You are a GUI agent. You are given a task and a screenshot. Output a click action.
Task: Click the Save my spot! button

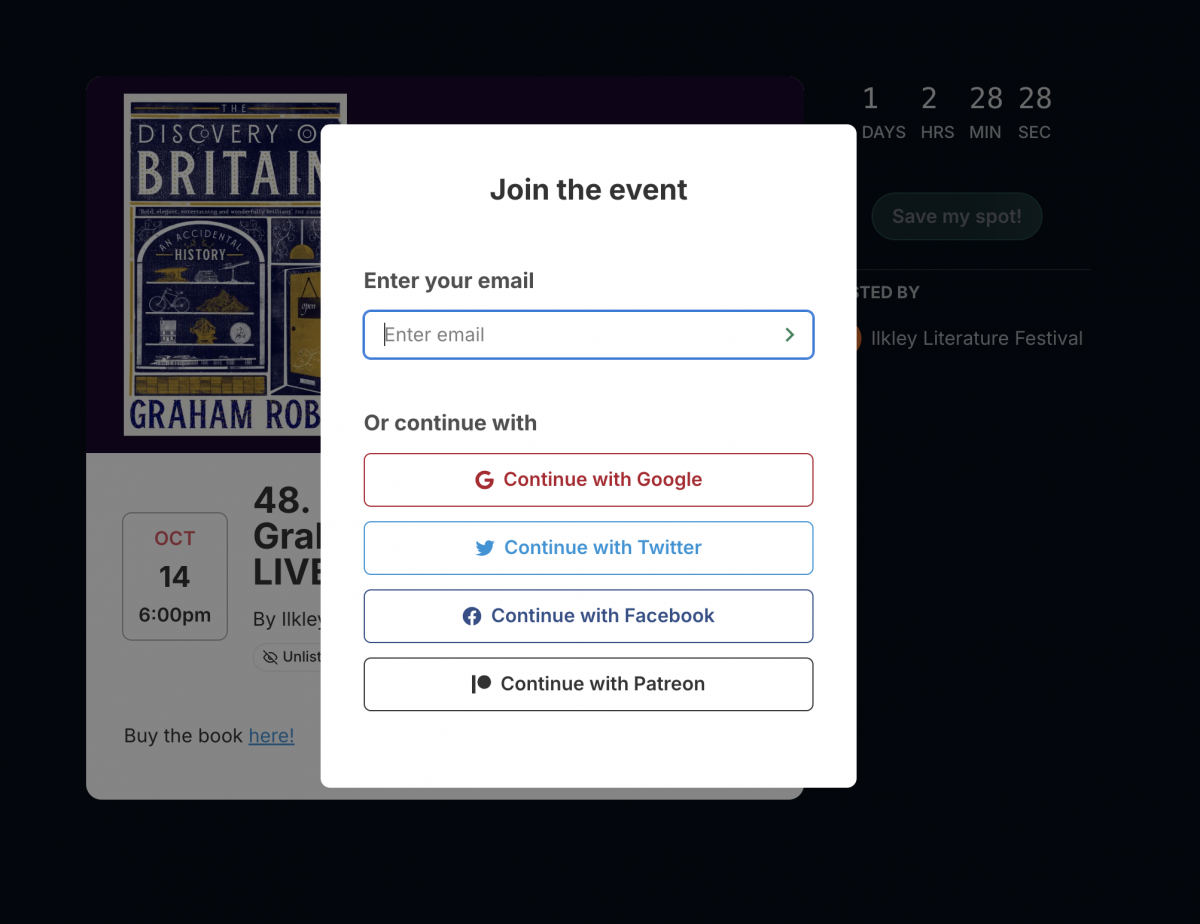[956, 216]
